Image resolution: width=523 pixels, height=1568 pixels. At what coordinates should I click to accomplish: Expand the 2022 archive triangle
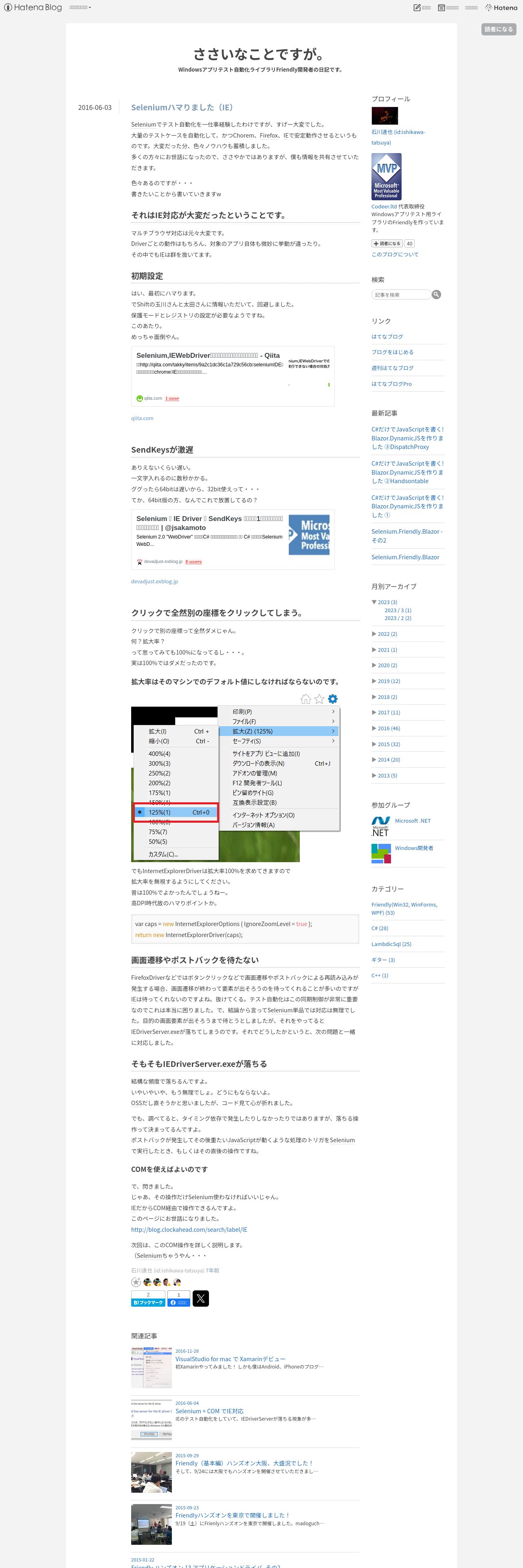tap(374, 634)
